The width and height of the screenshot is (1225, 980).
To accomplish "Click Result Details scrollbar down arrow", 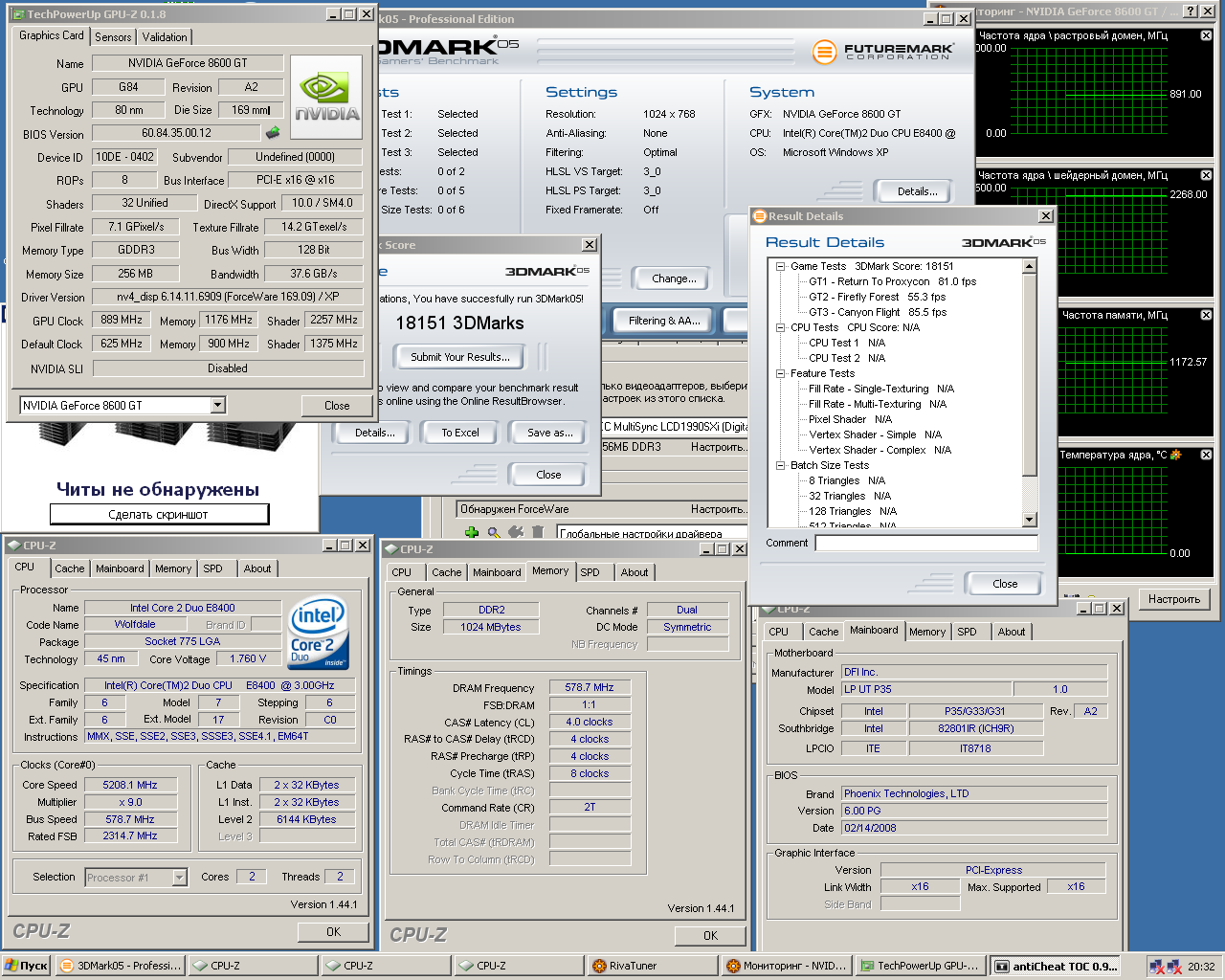I will (x=1030, y=520).
